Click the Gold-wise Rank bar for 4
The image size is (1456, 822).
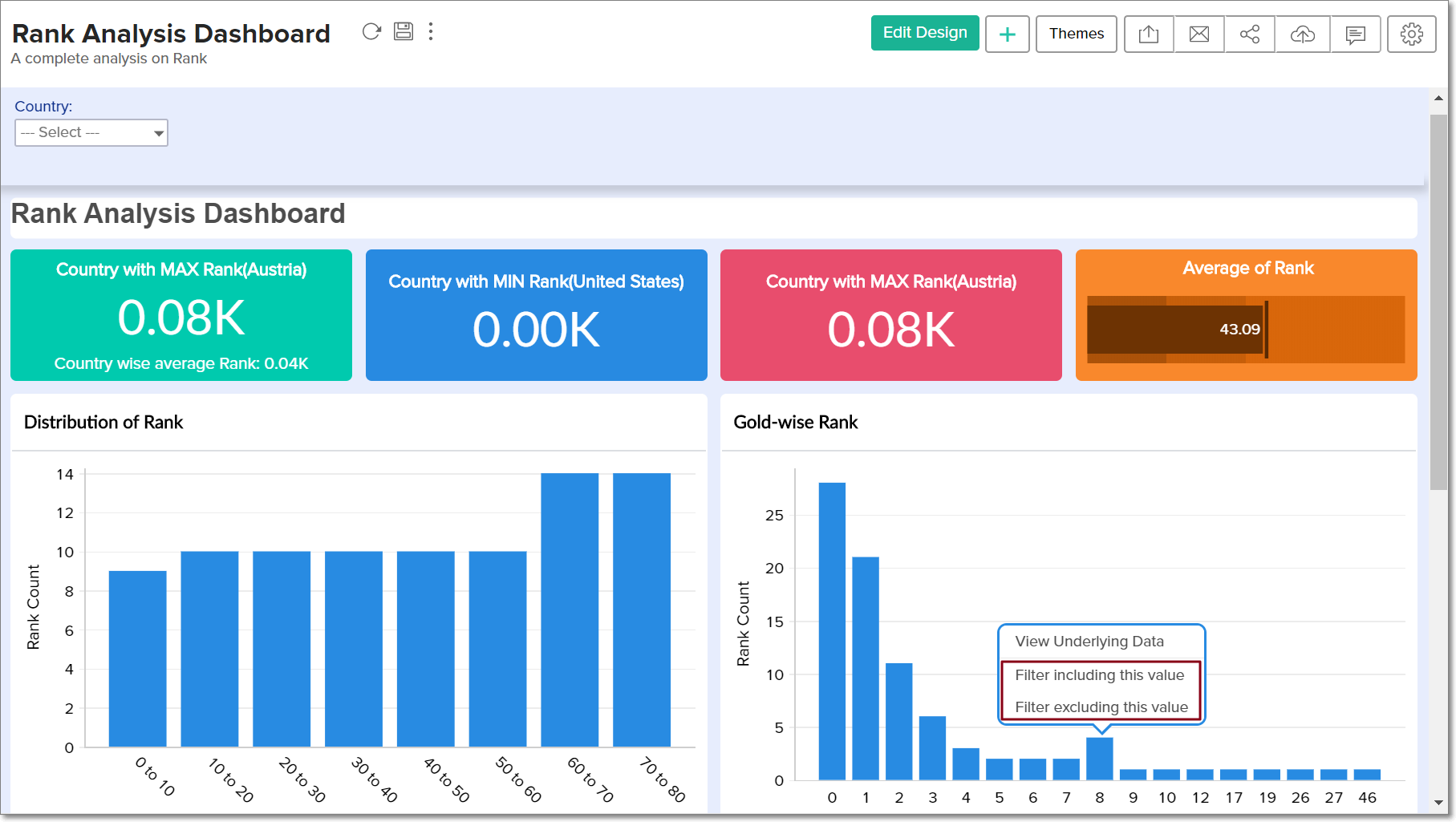(966, 763)
